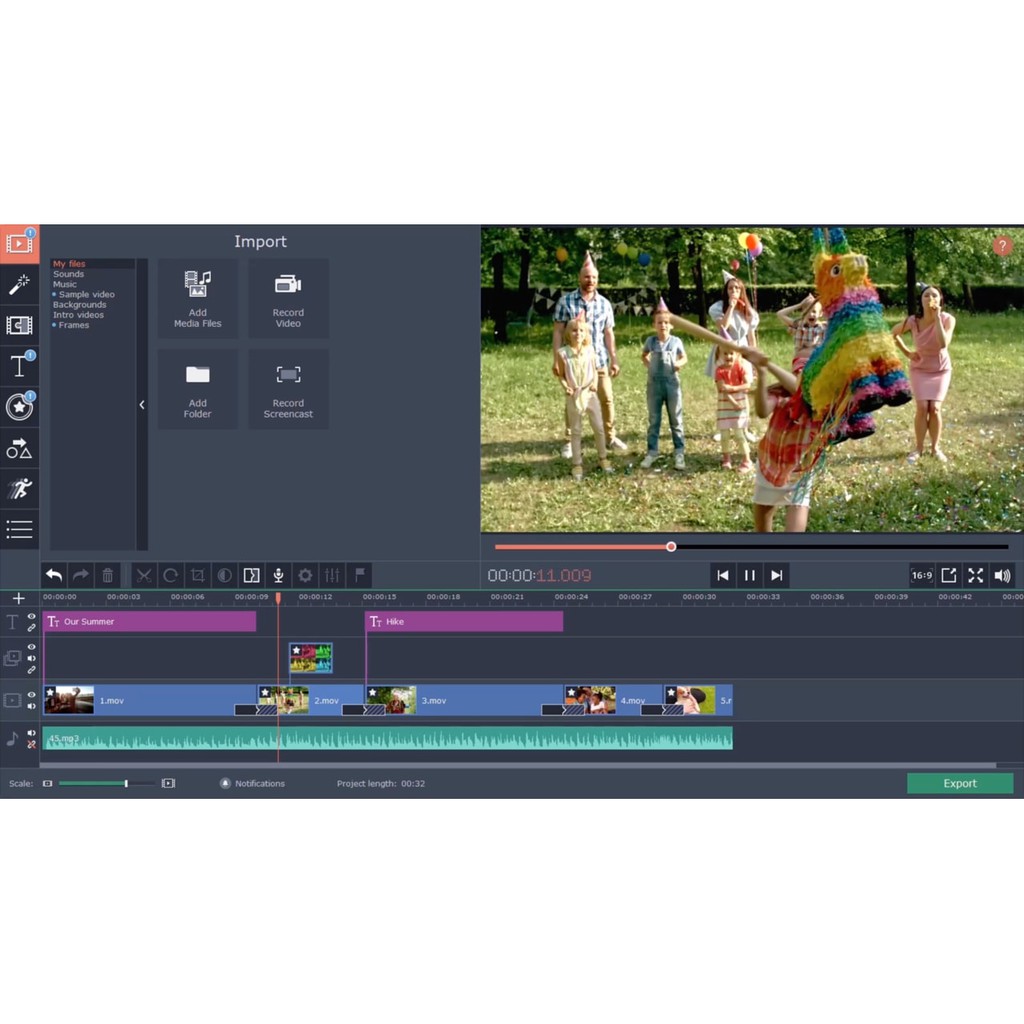This screenshot has height=1024, width=1024.
Task: Open clip properties gear icon
Action: 306,575
